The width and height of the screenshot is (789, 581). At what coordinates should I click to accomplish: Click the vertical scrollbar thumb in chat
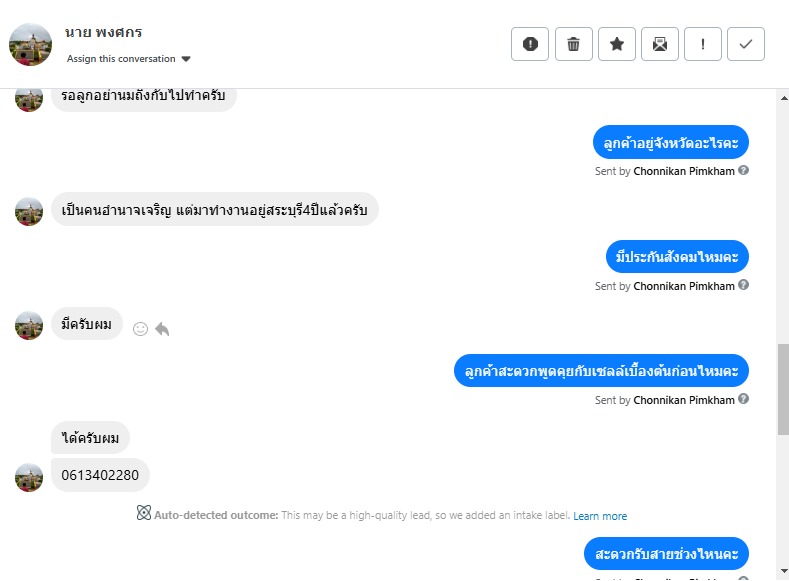coord(783,388)
